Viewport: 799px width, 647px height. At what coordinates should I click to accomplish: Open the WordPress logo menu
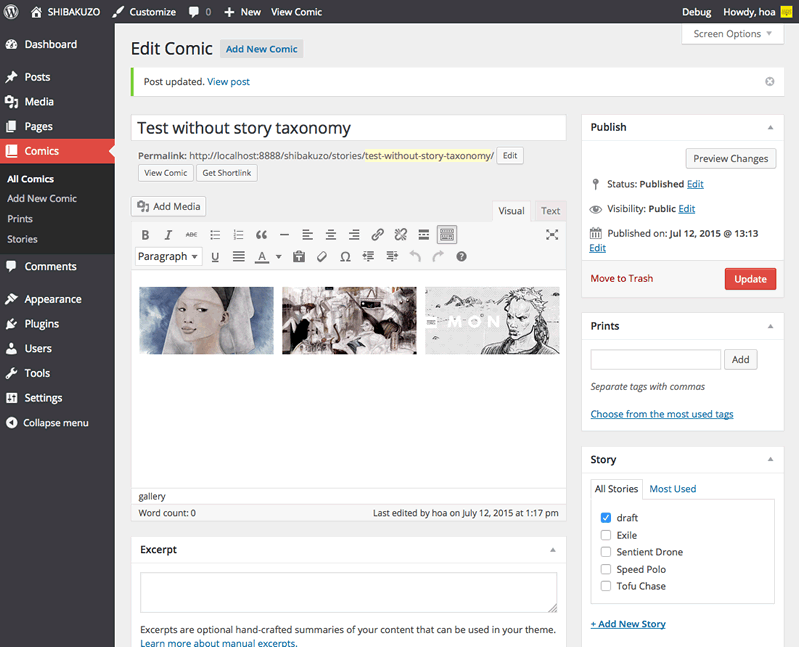[x=11, y=11]
